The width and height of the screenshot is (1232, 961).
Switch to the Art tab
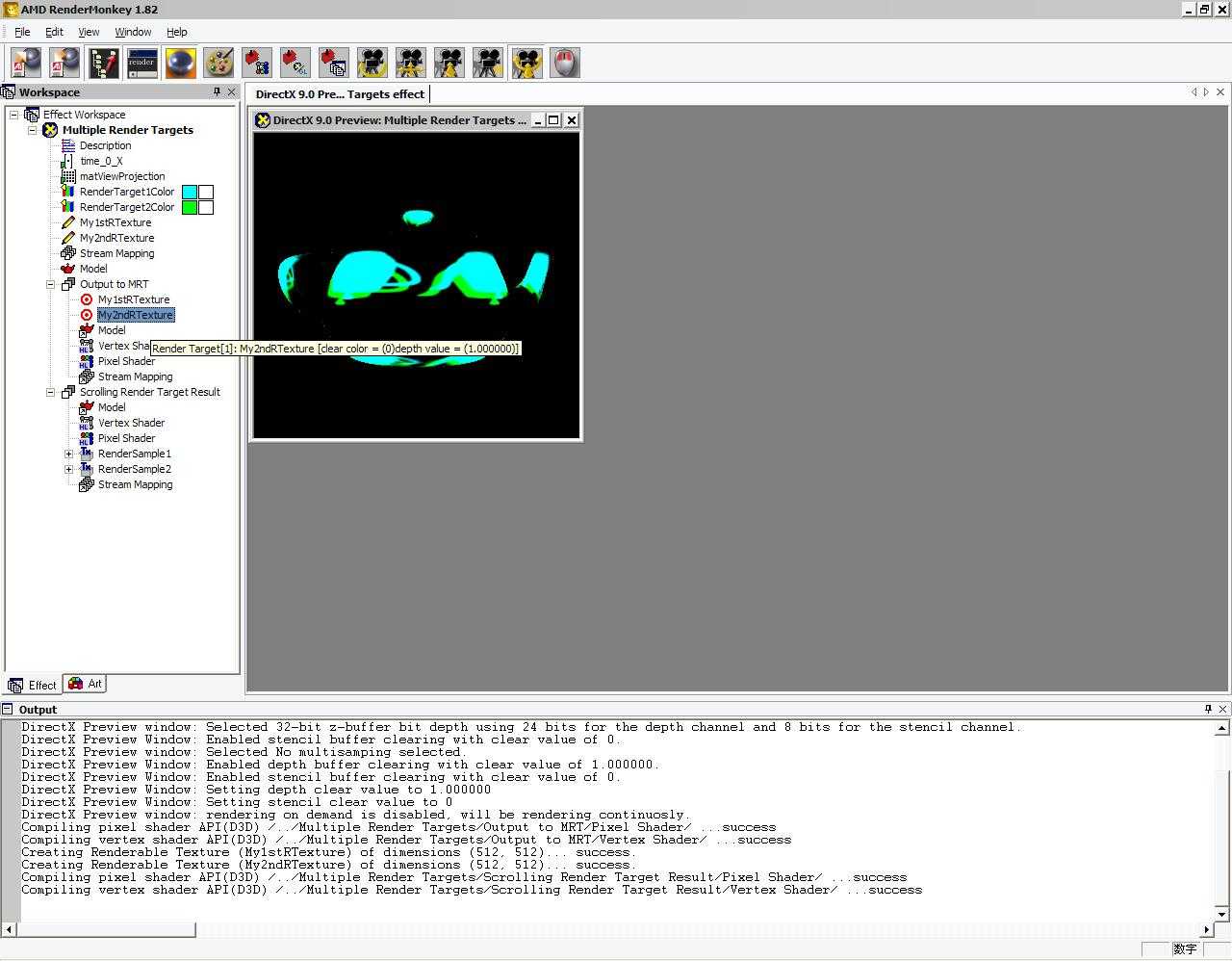tap(85, 684)
